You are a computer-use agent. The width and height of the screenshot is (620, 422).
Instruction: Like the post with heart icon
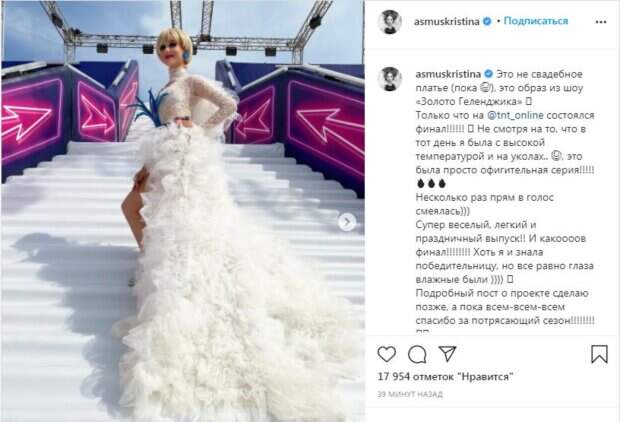[387, 354]
